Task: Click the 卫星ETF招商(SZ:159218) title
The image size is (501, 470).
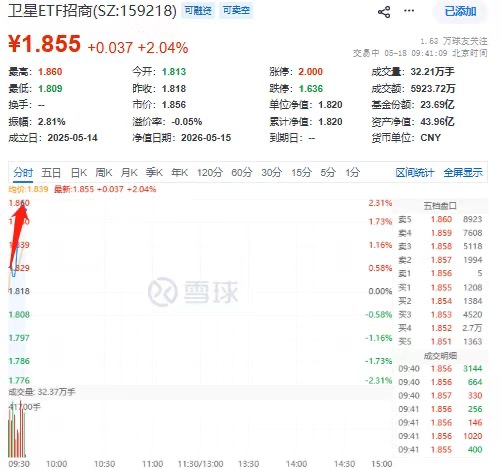Action: click(92, 11)
